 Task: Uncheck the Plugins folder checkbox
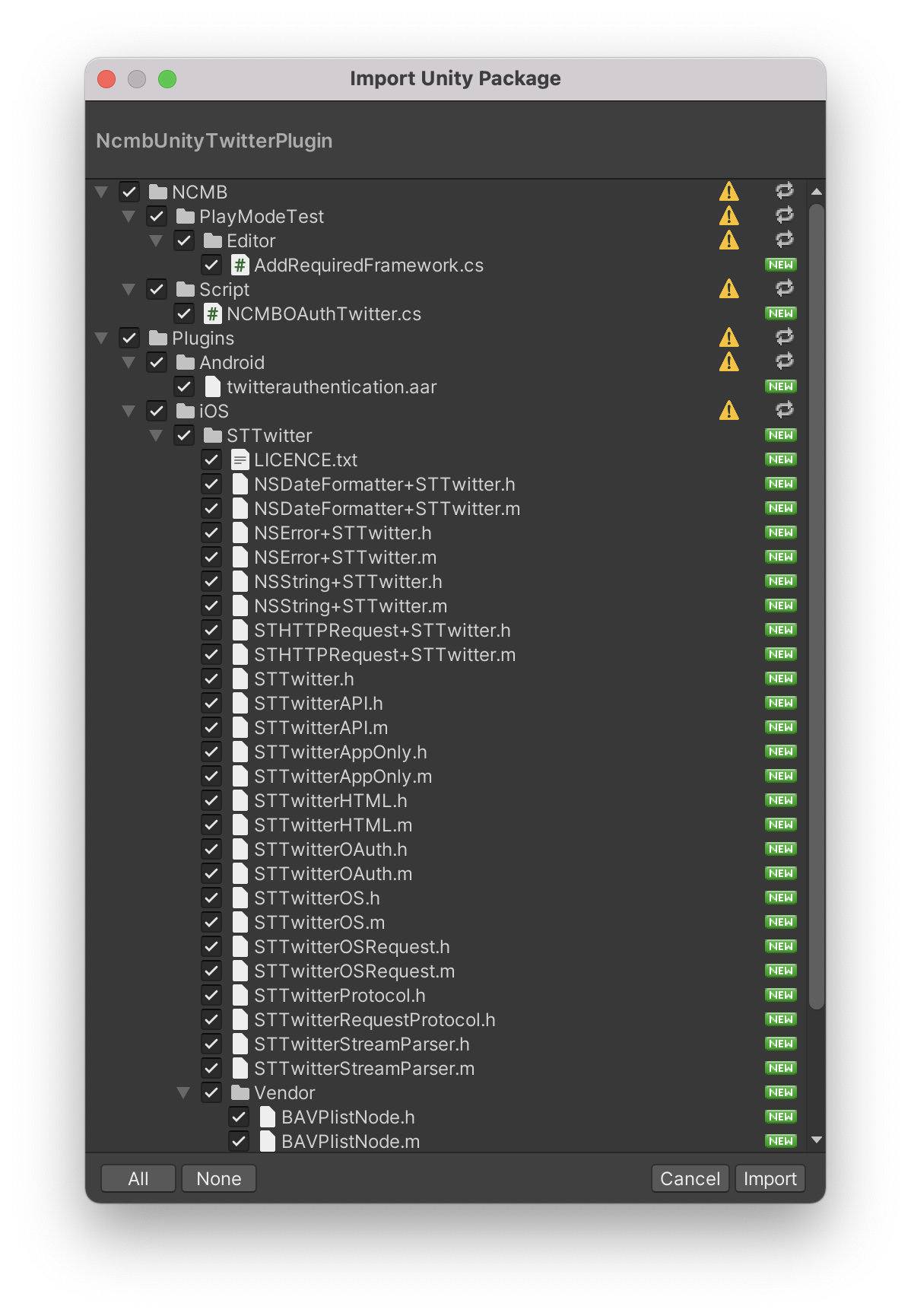pos(129,338)
